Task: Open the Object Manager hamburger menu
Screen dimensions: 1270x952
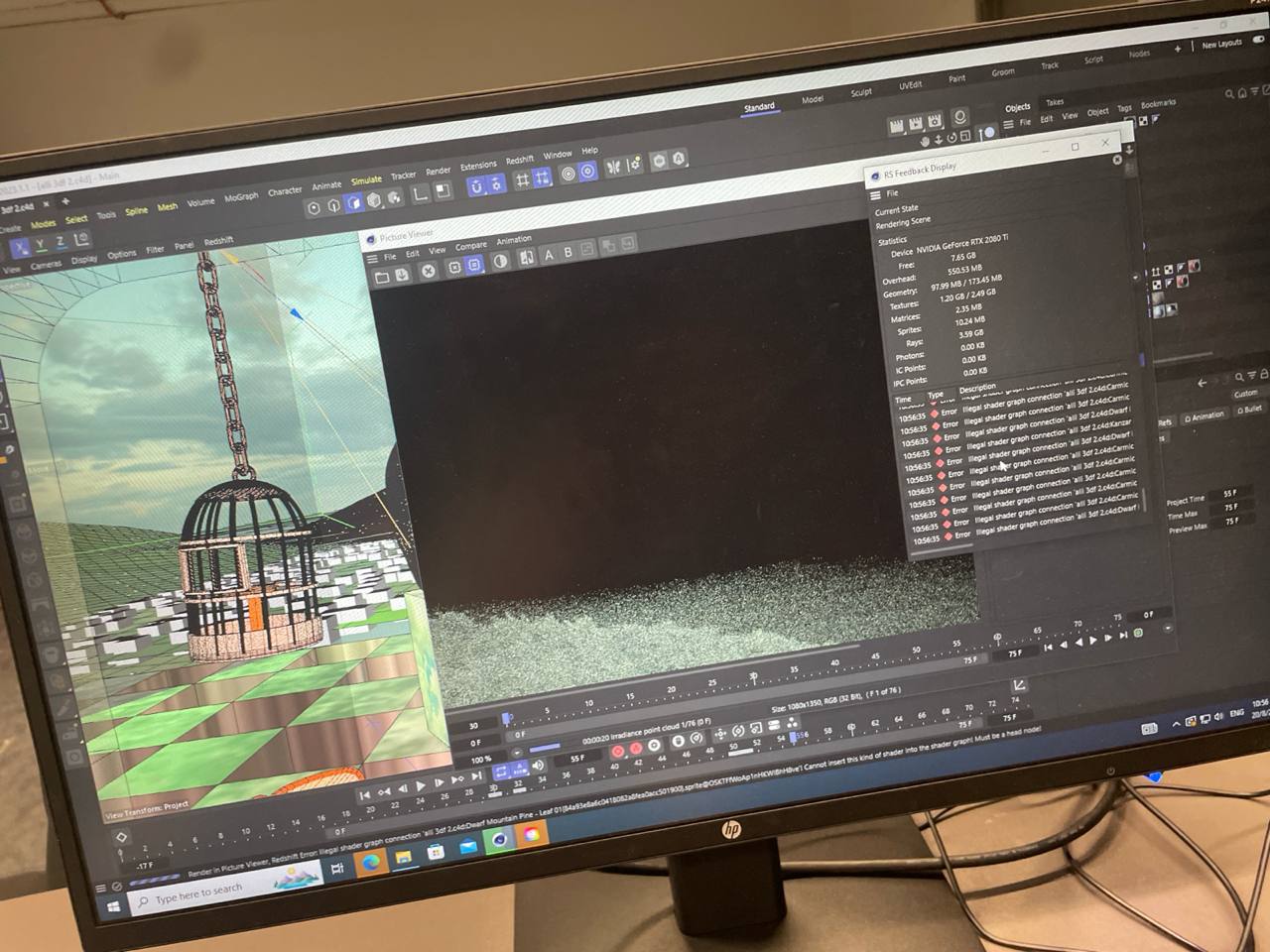Action: tap(1008, 124)
